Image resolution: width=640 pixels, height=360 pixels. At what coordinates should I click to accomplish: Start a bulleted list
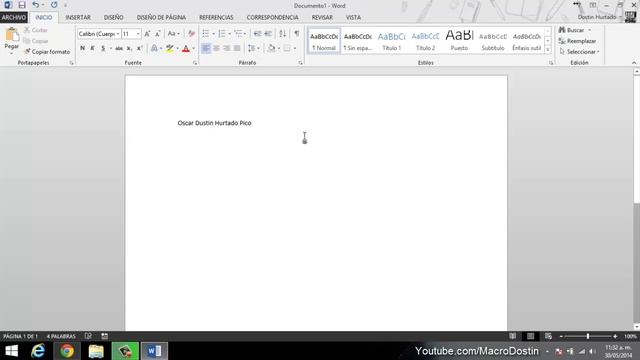point(206,34)
